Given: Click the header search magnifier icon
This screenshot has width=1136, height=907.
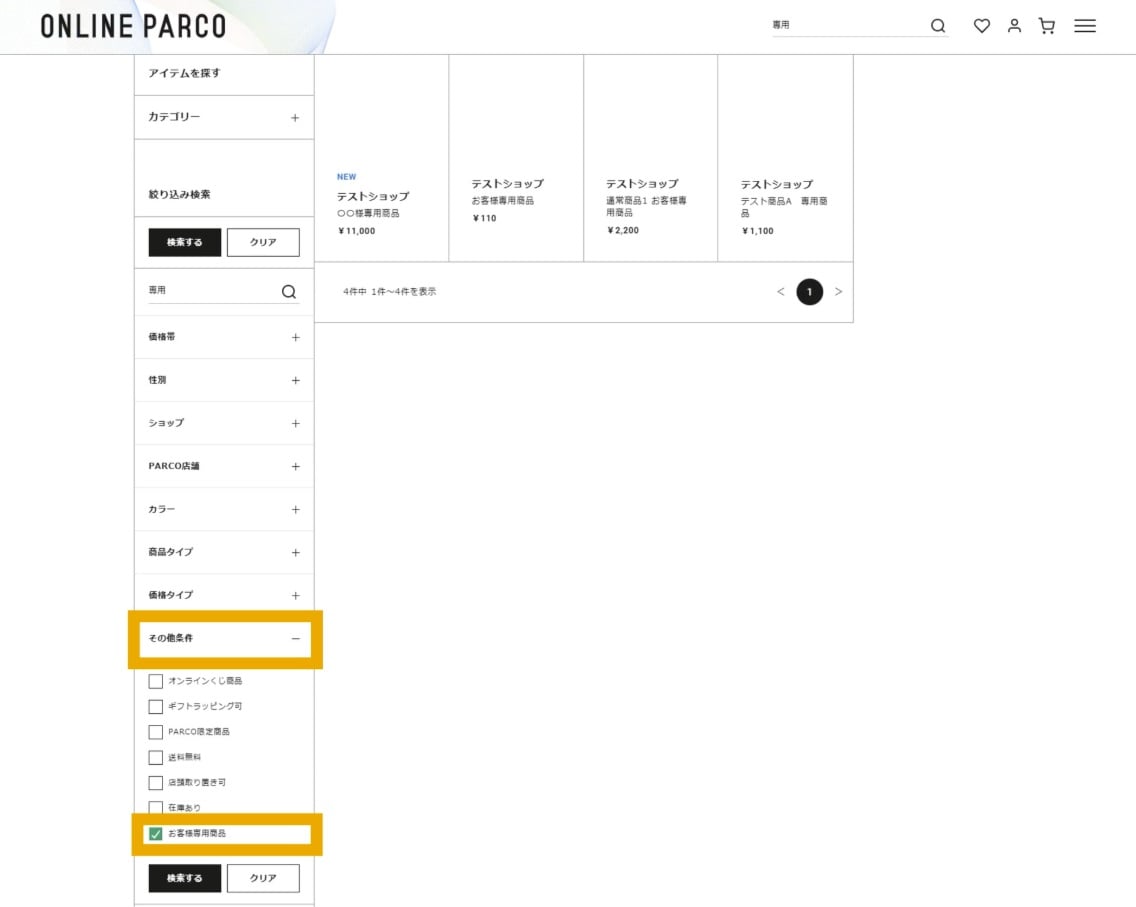Looking at the screenshot, I should (x=937, y=26).
